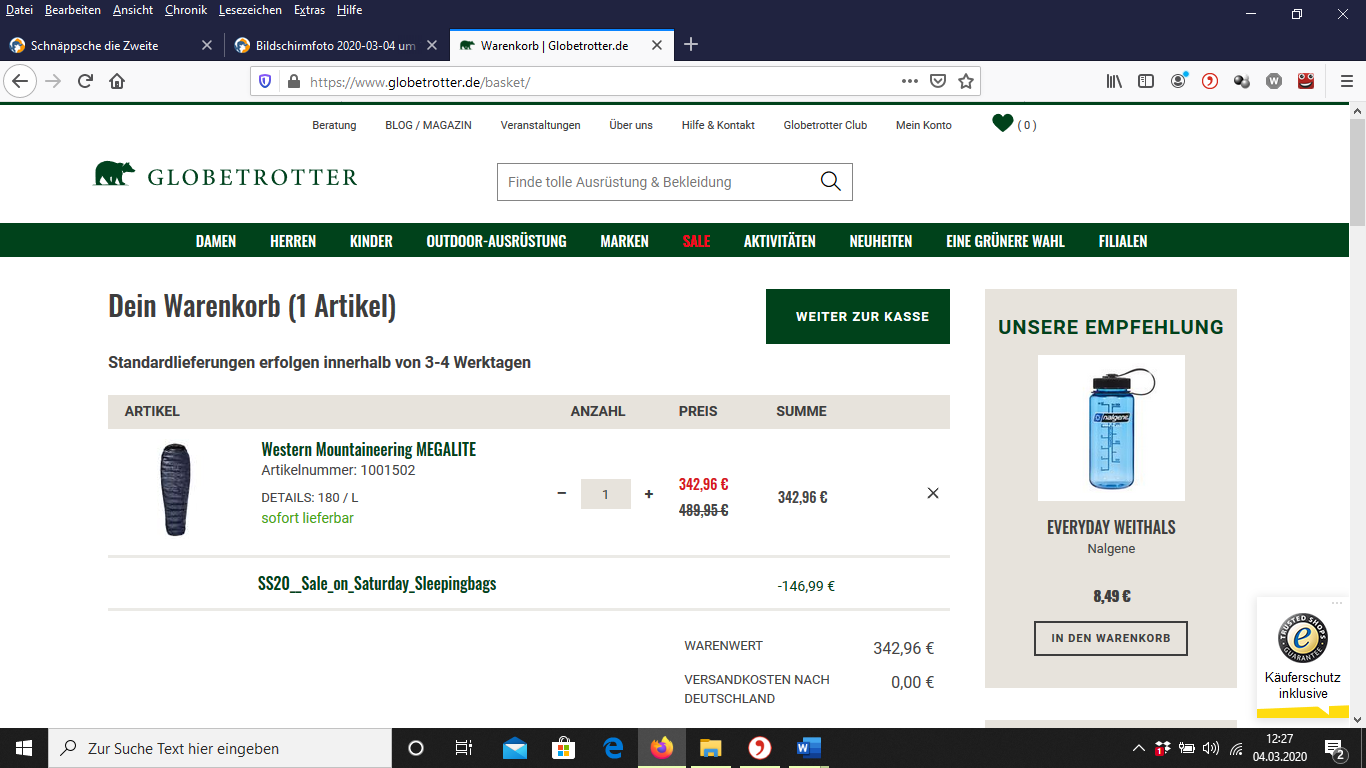Open the Chronik menu
This screenshot has height=768, width=1366.
point(186,10)
